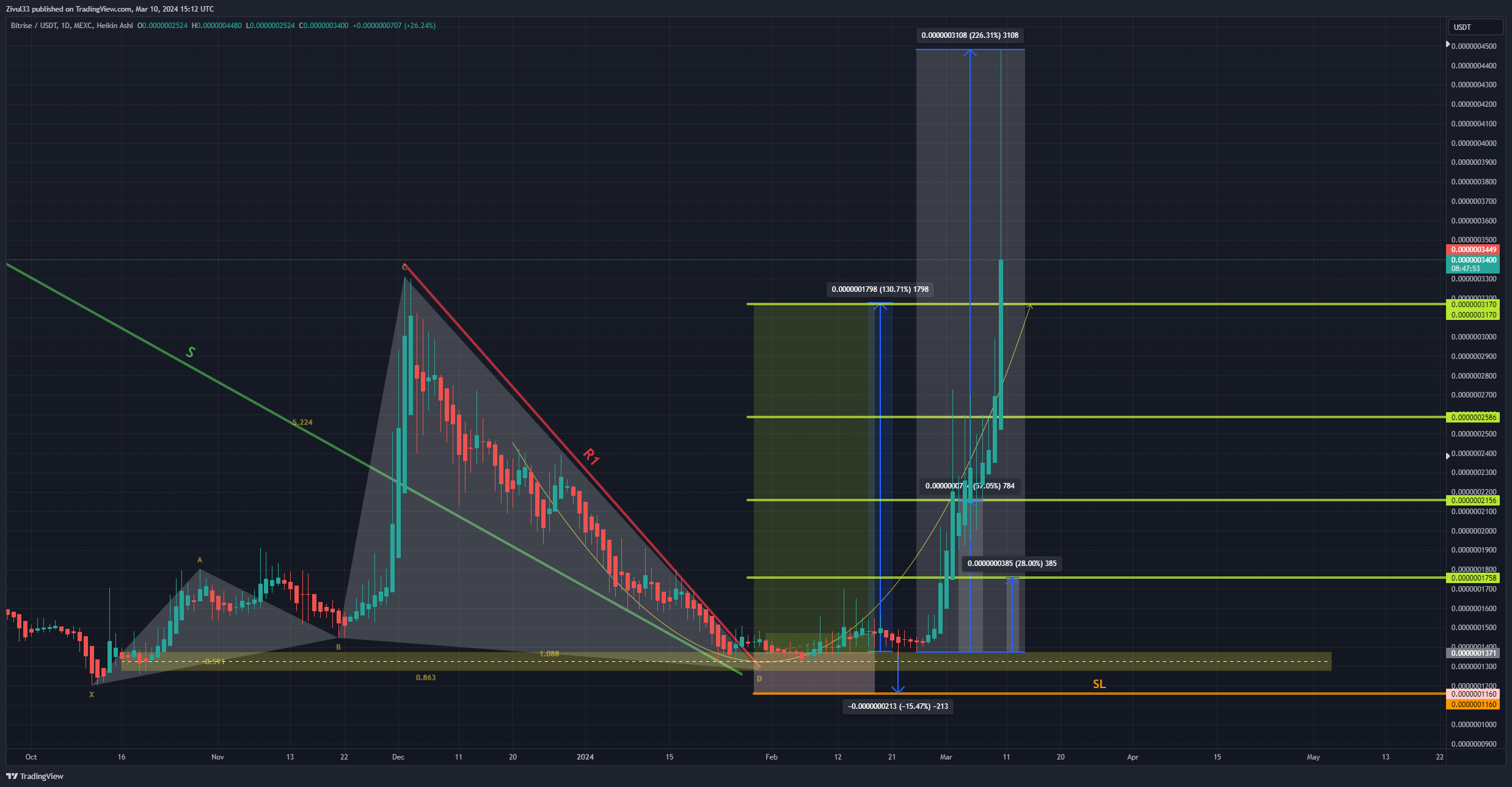Select the pattern point 'C' label
The width and height of the screenshot is (1512, 787).
point(404,267)
